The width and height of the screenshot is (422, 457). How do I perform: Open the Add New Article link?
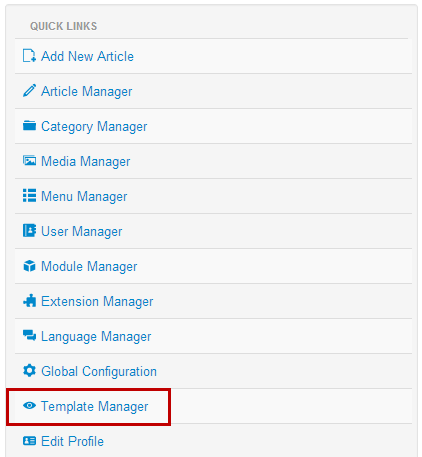pyautogui.click(x=87, y=56)
